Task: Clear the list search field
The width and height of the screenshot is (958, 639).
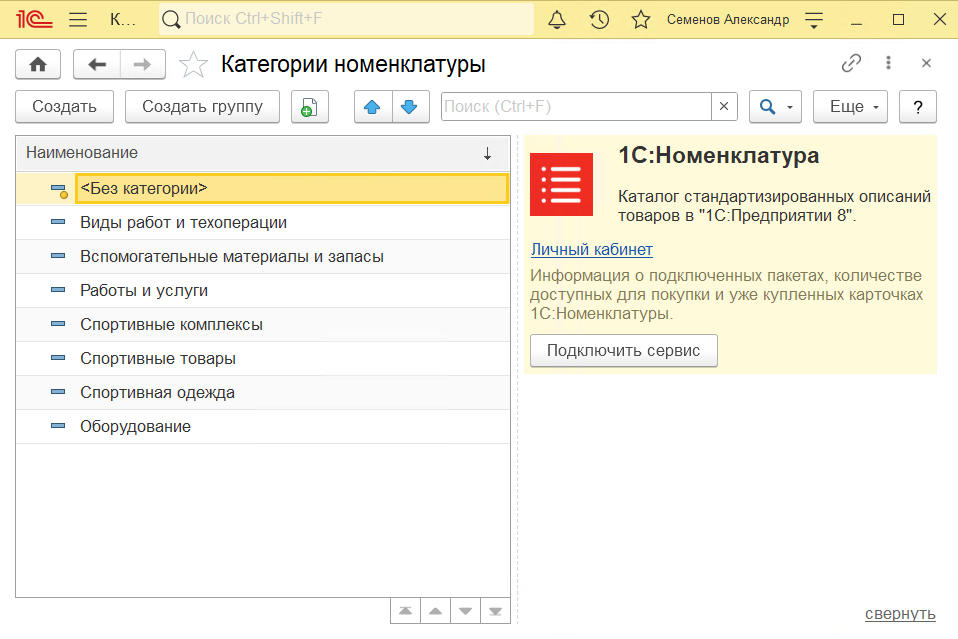Action: click(x=724, y=107)
